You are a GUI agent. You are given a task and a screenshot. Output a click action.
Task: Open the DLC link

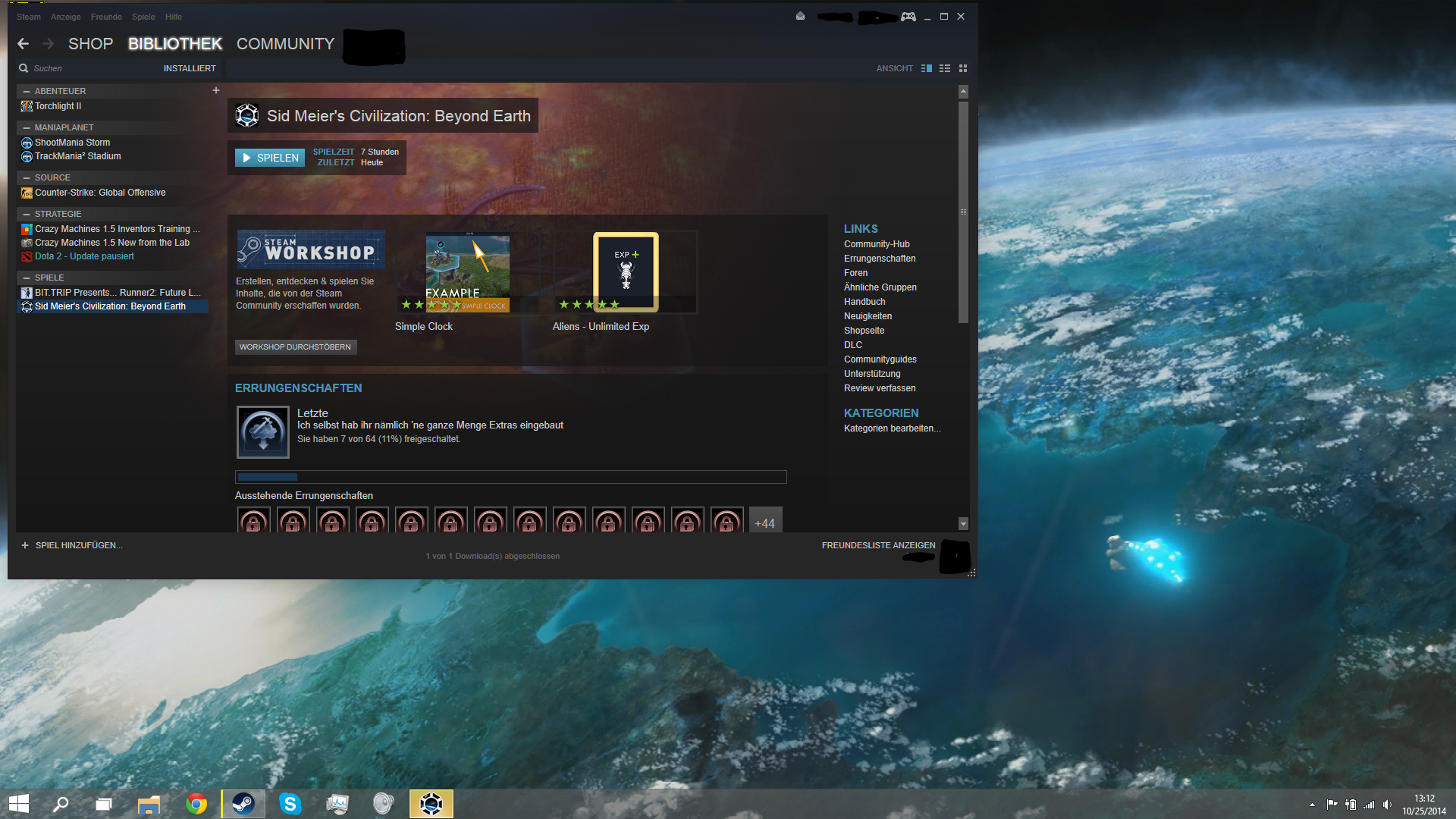853,345
